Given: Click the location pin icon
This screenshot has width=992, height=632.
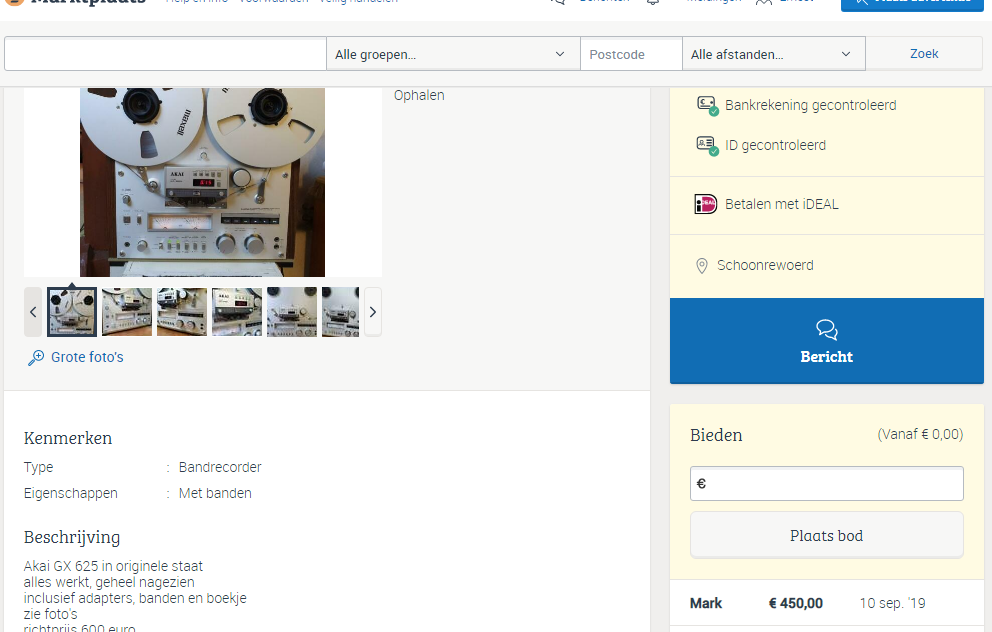Looking at the screenshot, I should [702, 266].
